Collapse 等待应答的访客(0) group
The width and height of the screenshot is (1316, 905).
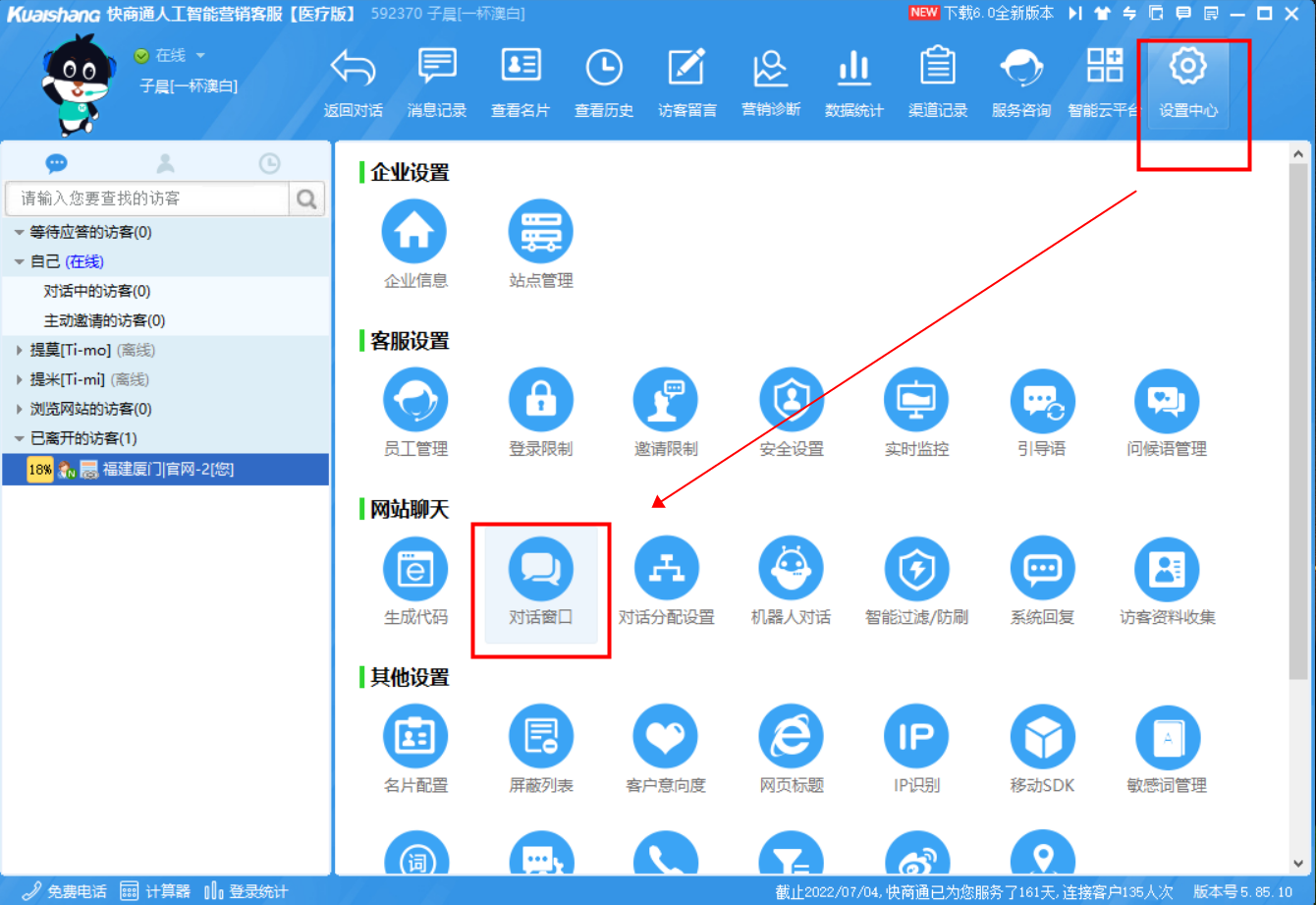(x=19, y=233)
